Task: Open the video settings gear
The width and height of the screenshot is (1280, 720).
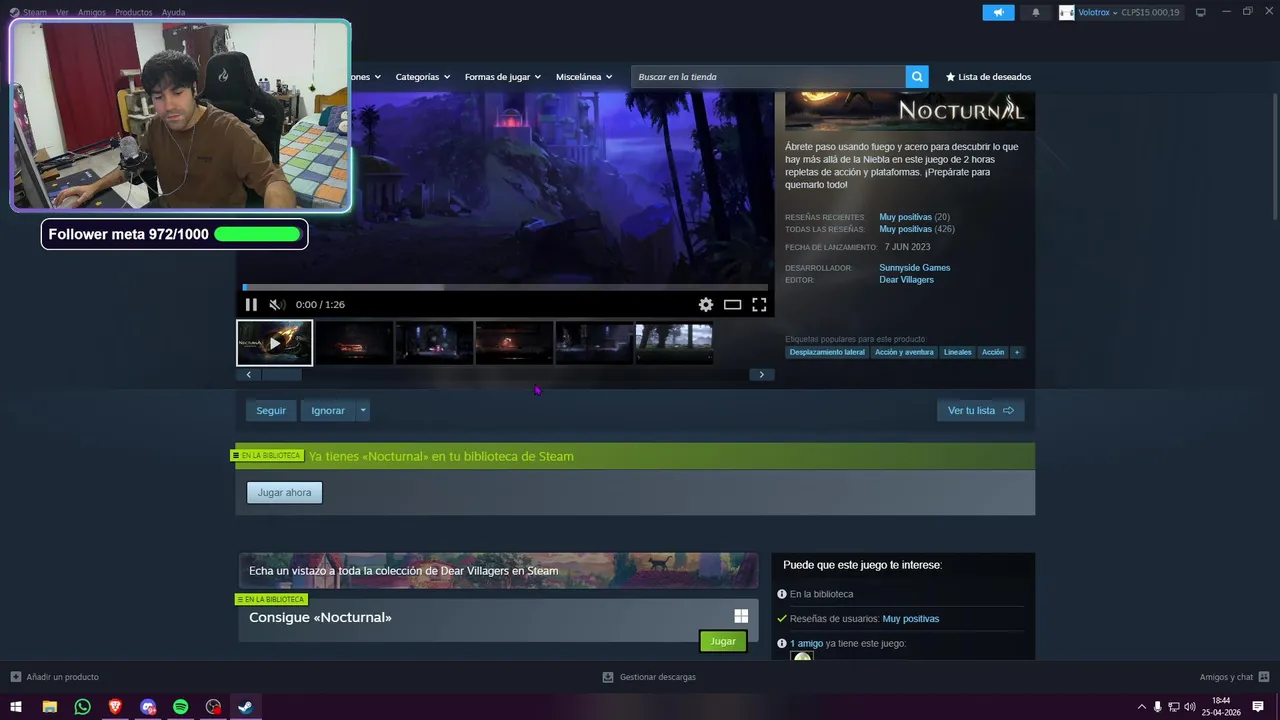Action: 706,305
